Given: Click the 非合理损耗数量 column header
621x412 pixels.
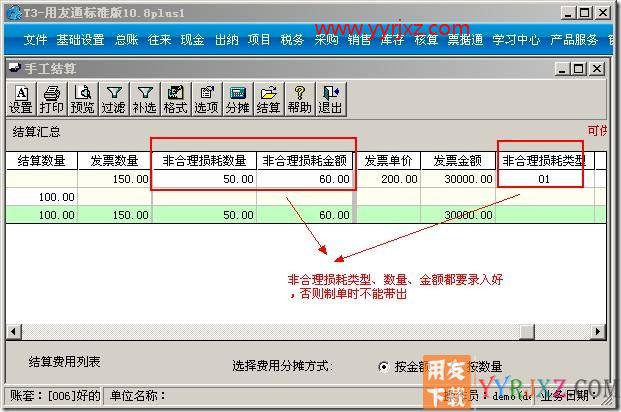Looking at the screenshot, I should click(x=204, y=161).
